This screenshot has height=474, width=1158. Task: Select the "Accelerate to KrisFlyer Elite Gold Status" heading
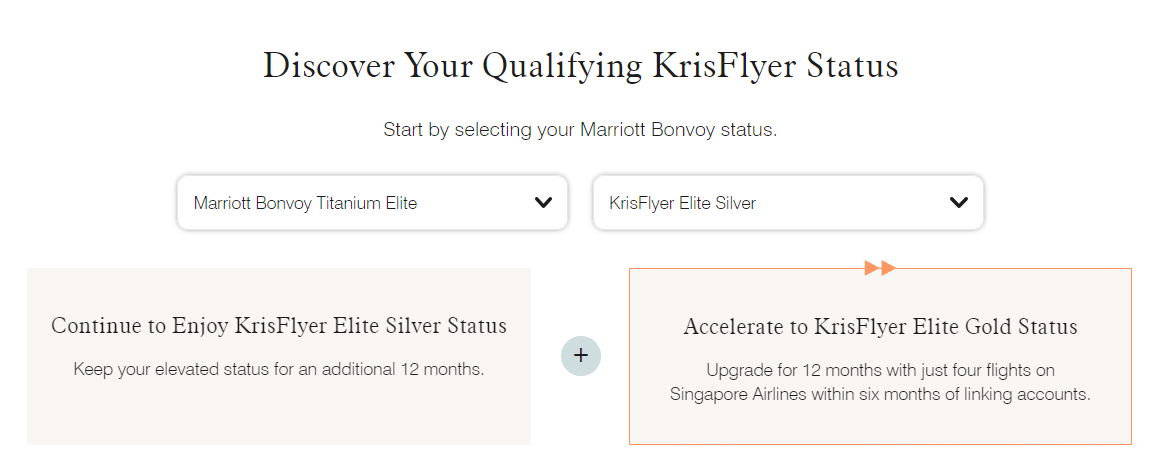(880, 327)
